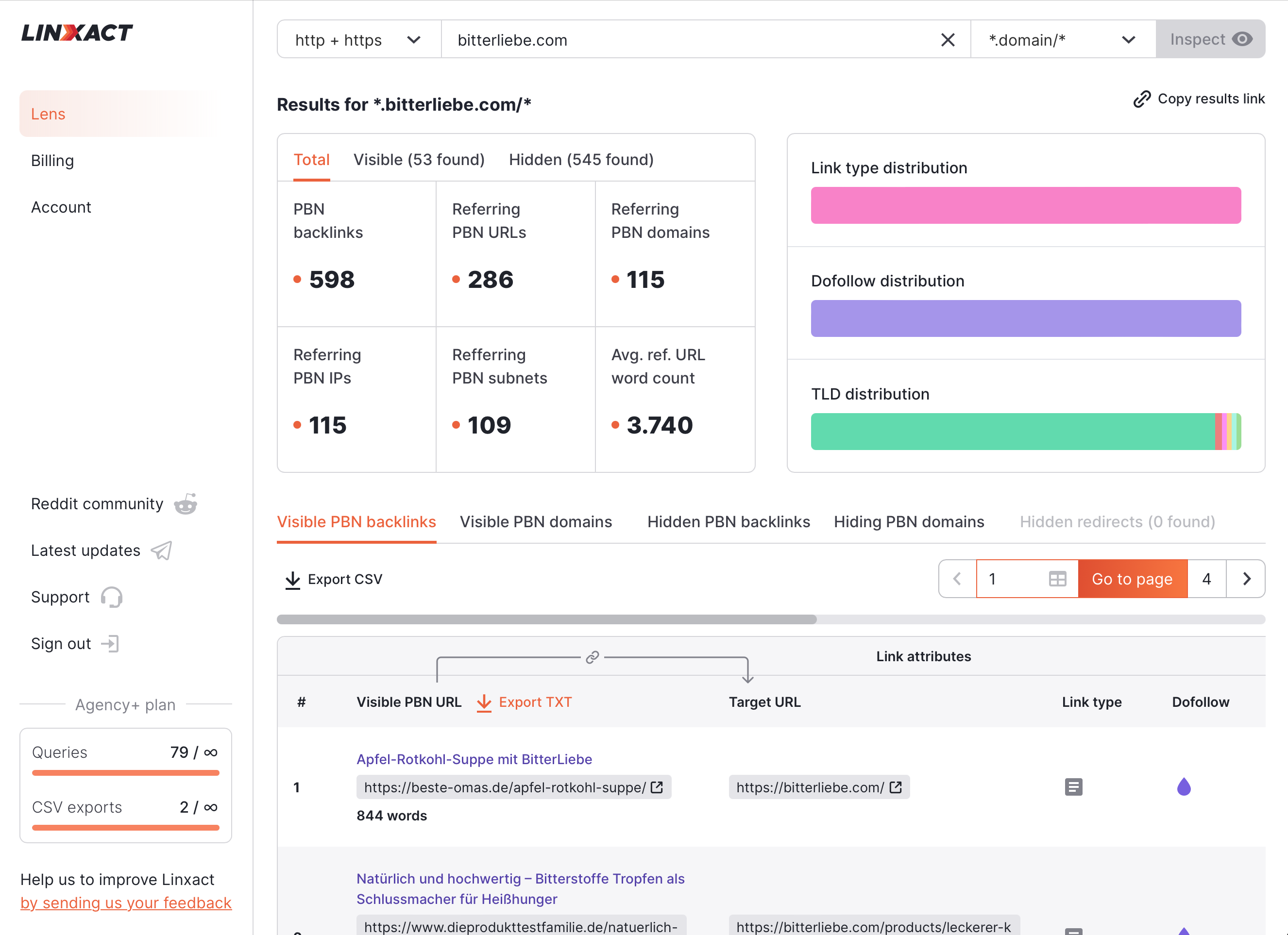Click the Queries usage progress bar
1288x935 pixels.
(x=125, y=773)
